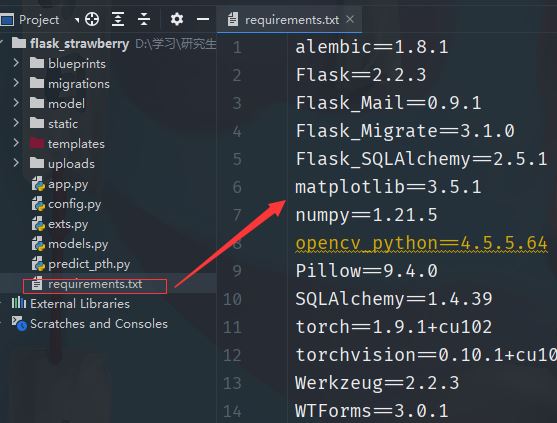This screenshot has width=557, height=423.
Task: Select the templates folder icon
Action: [x=37, y=143]
